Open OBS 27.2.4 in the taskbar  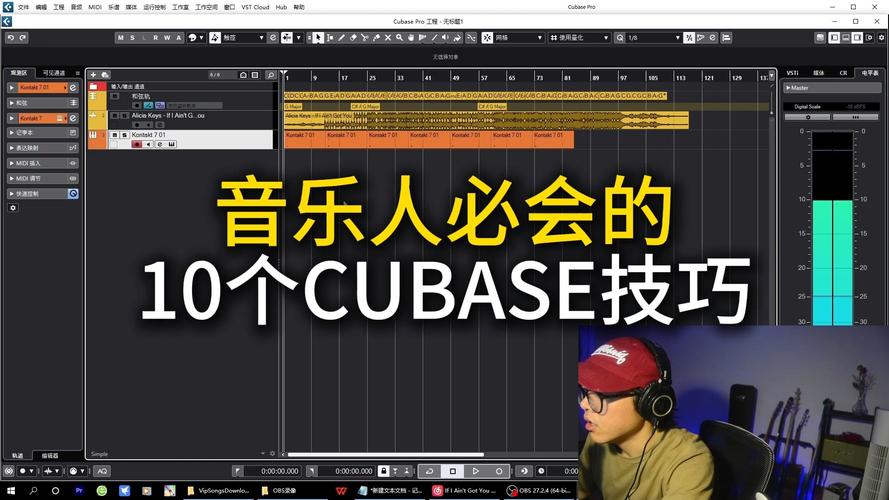coord(539,490)
